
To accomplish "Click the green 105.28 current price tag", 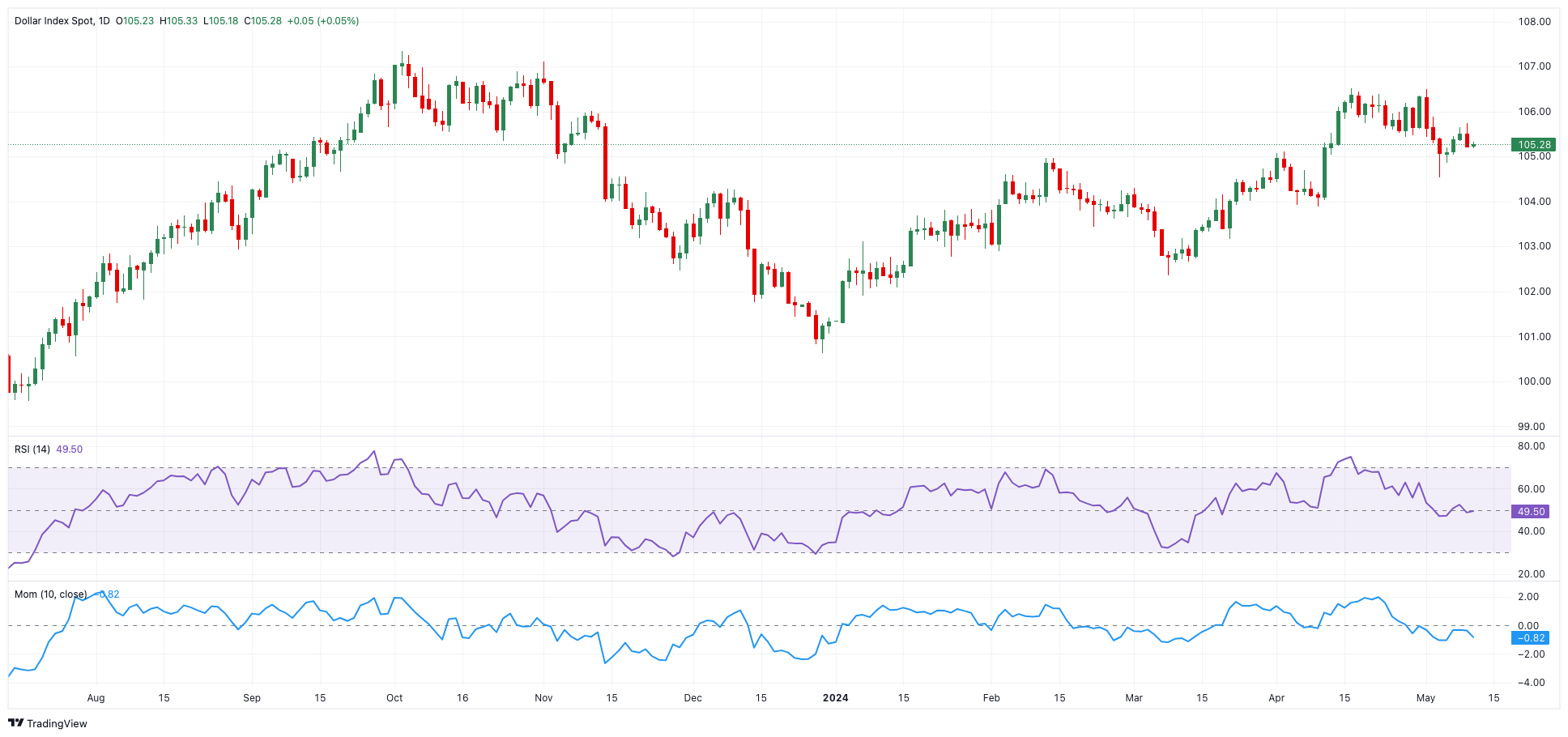I will coord(1533,145).
